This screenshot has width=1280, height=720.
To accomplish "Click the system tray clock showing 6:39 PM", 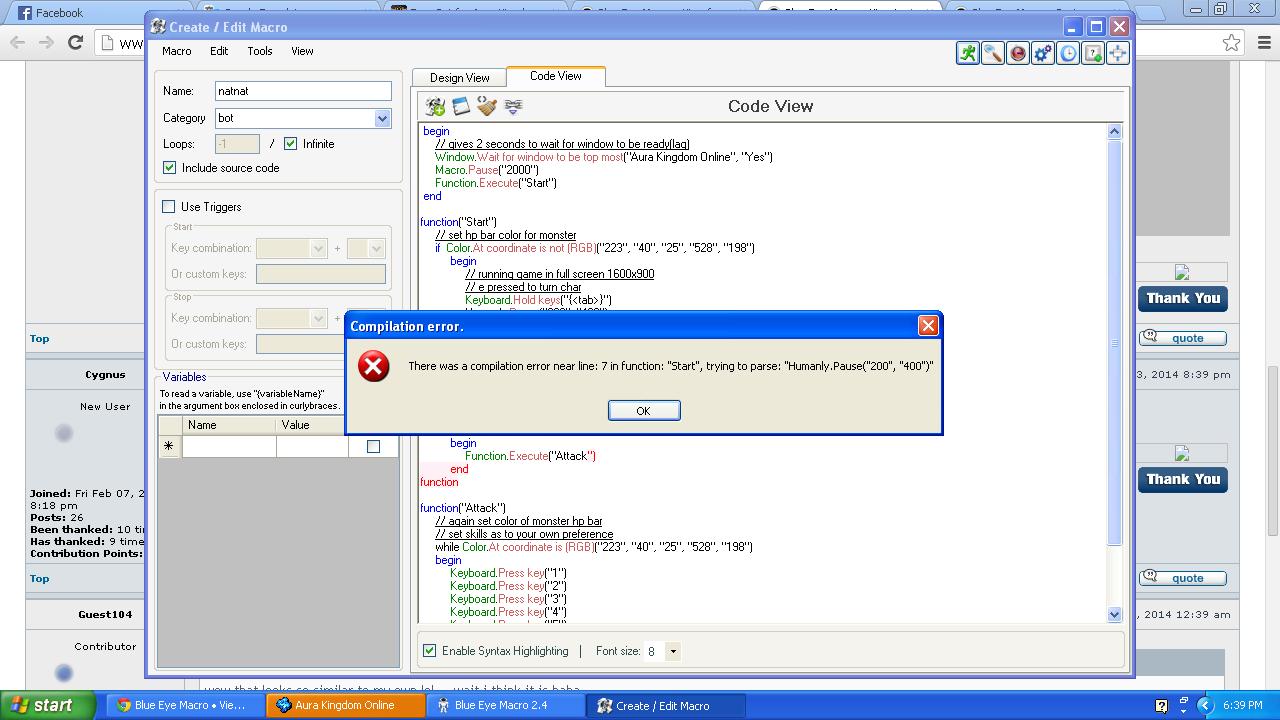I will 1242,705.
